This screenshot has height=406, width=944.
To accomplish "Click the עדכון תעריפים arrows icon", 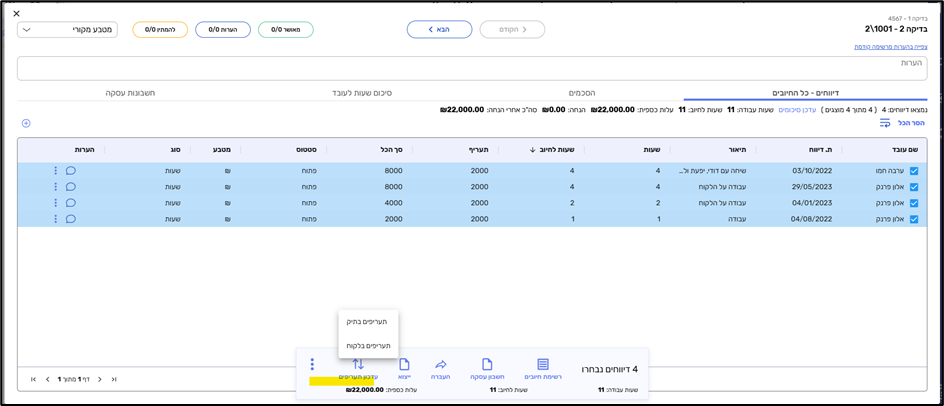I will 358,365.
